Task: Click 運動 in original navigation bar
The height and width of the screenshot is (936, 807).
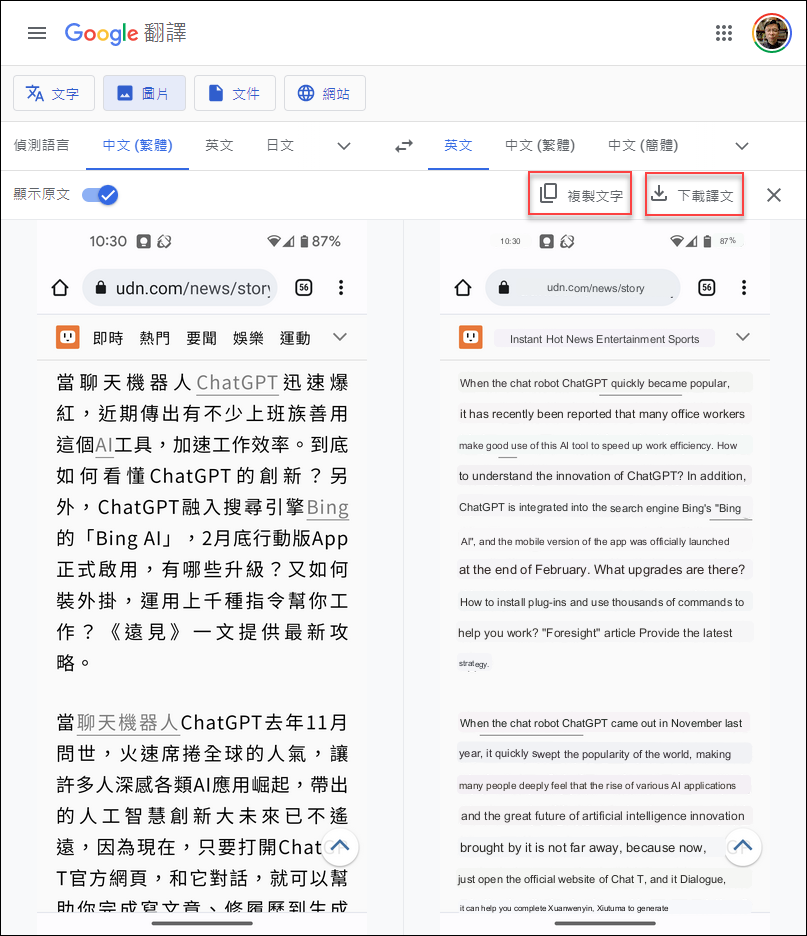Action: tap(295, 338)
